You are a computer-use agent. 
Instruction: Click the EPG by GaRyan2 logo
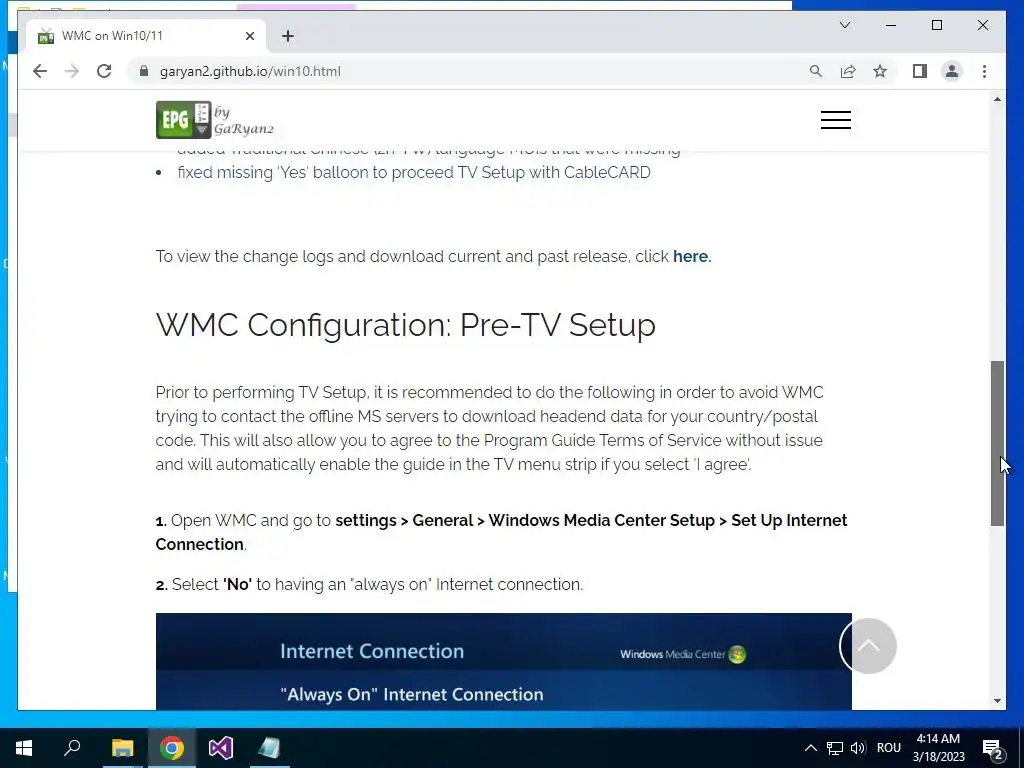point(215,120)
